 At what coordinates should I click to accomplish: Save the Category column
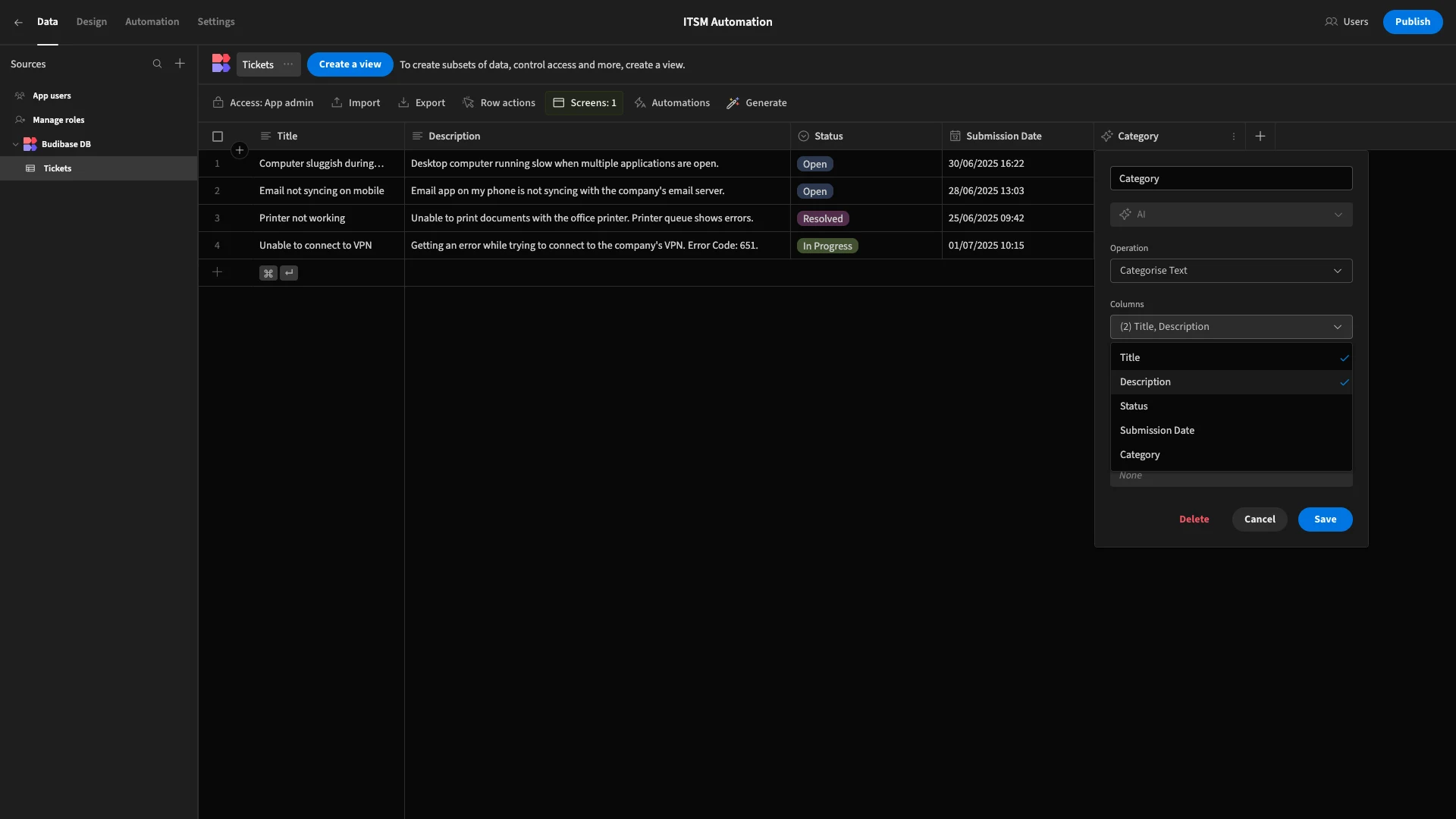(1325, 519)
